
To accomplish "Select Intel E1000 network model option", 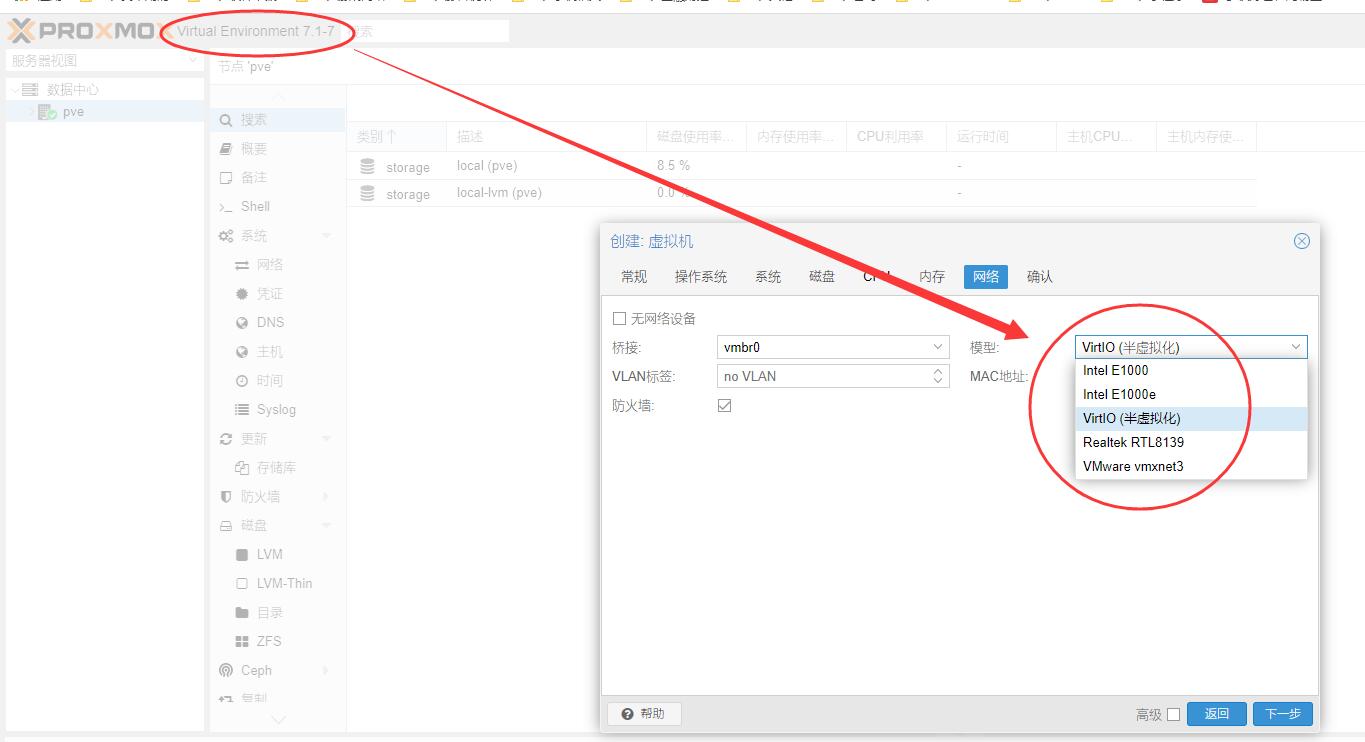I will 1115,370.
